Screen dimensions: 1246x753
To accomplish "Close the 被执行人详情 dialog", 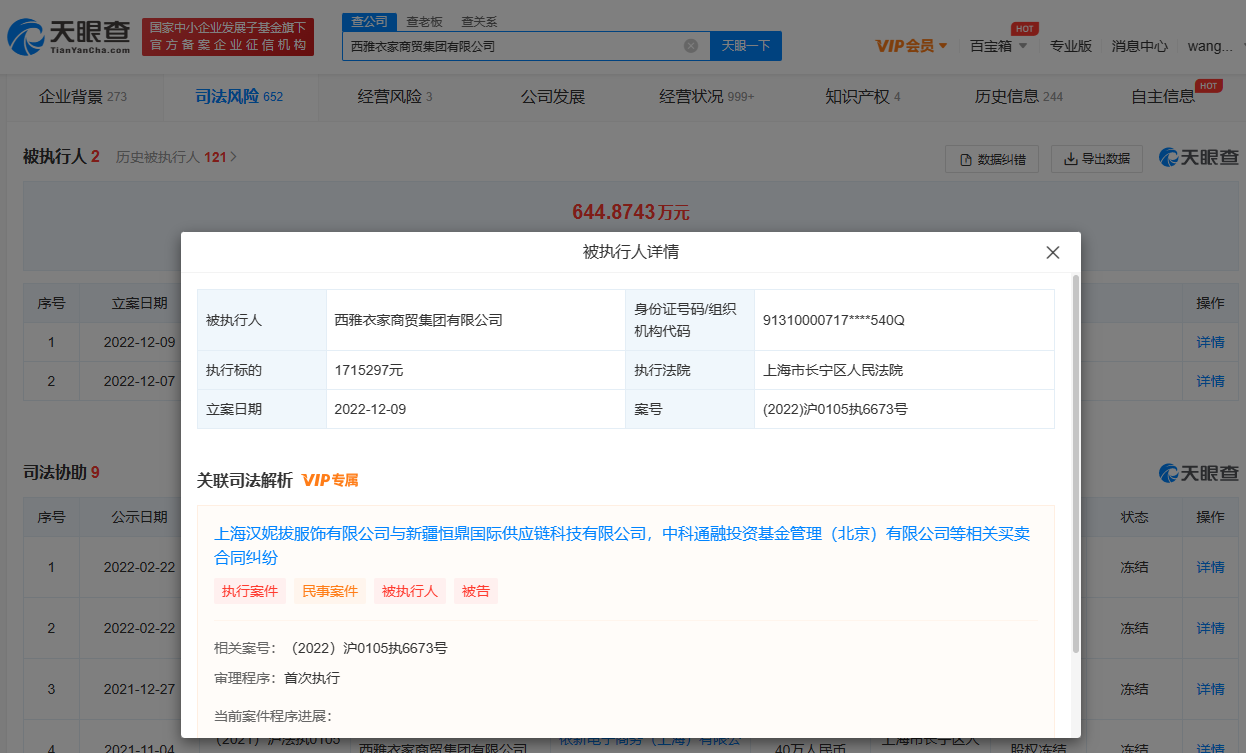I will (x=1052, y=253).
